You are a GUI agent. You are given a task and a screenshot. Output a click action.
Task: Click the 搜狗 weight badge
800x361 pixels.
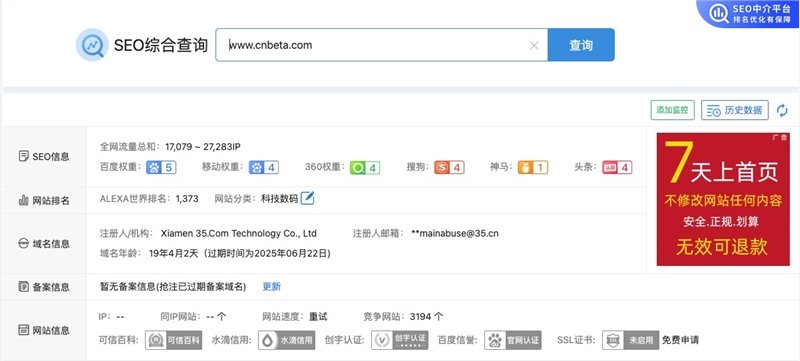[449, 167]
